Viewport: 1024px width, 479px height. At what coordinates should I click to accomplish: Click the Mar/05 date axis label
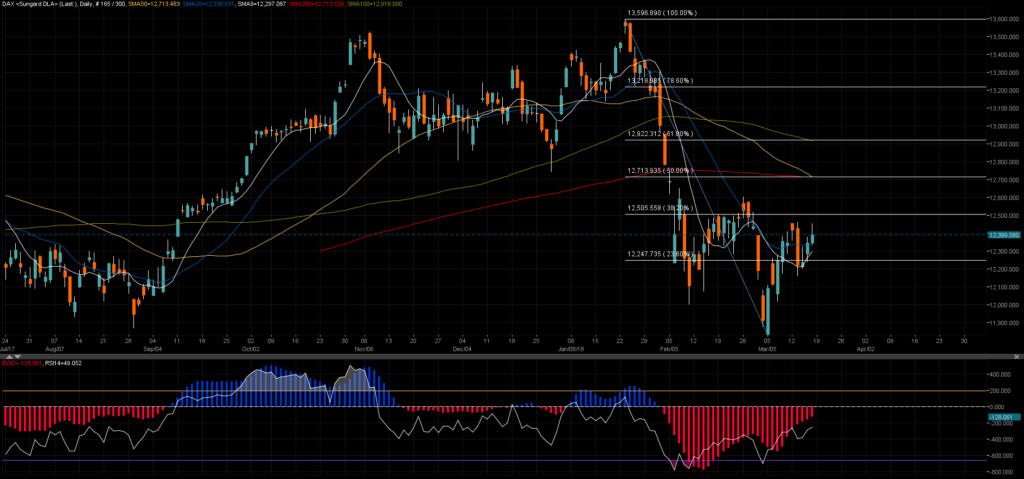click(x=767, y=349)
